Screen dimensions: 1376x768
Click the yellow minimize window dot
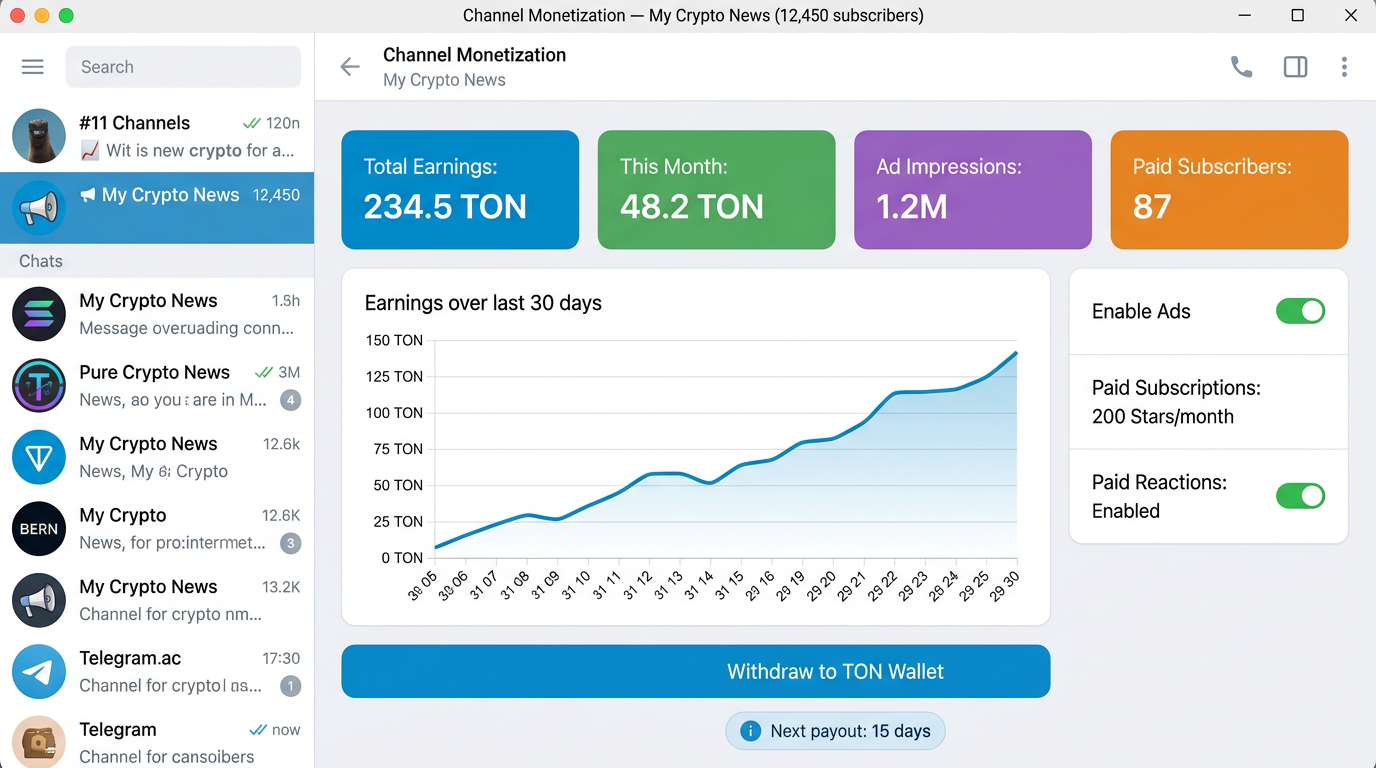click(x=42, y=16)
